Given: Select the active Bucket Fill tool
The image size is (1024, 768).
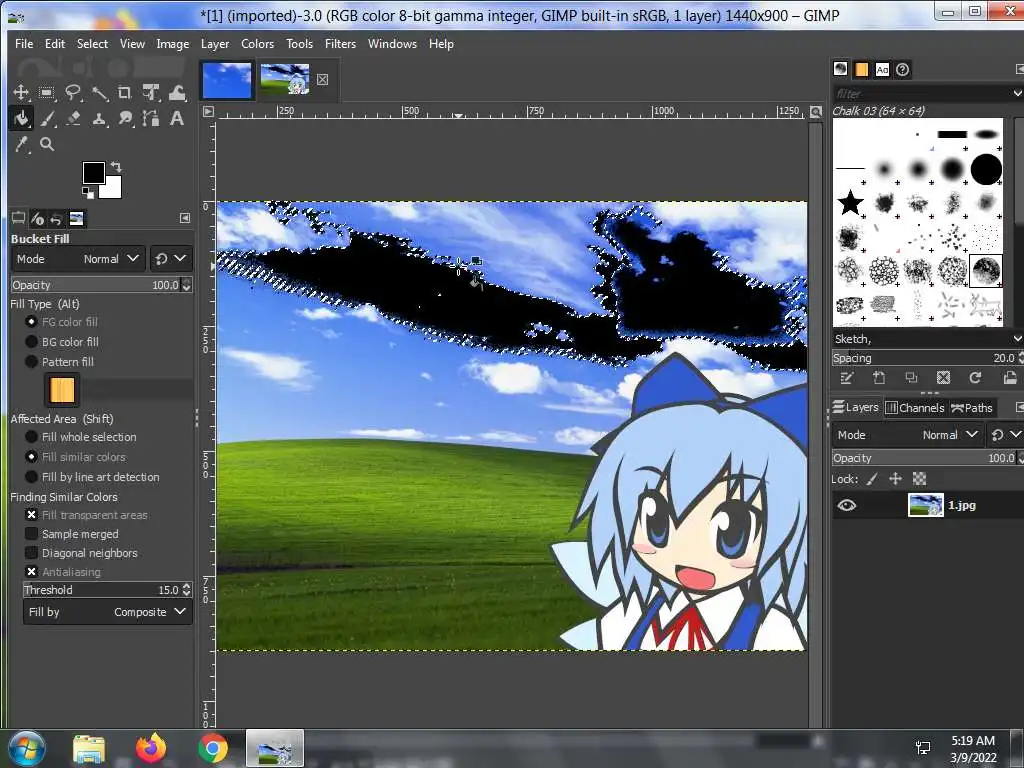Looking at the screenshot, I should tap(21, 119).
